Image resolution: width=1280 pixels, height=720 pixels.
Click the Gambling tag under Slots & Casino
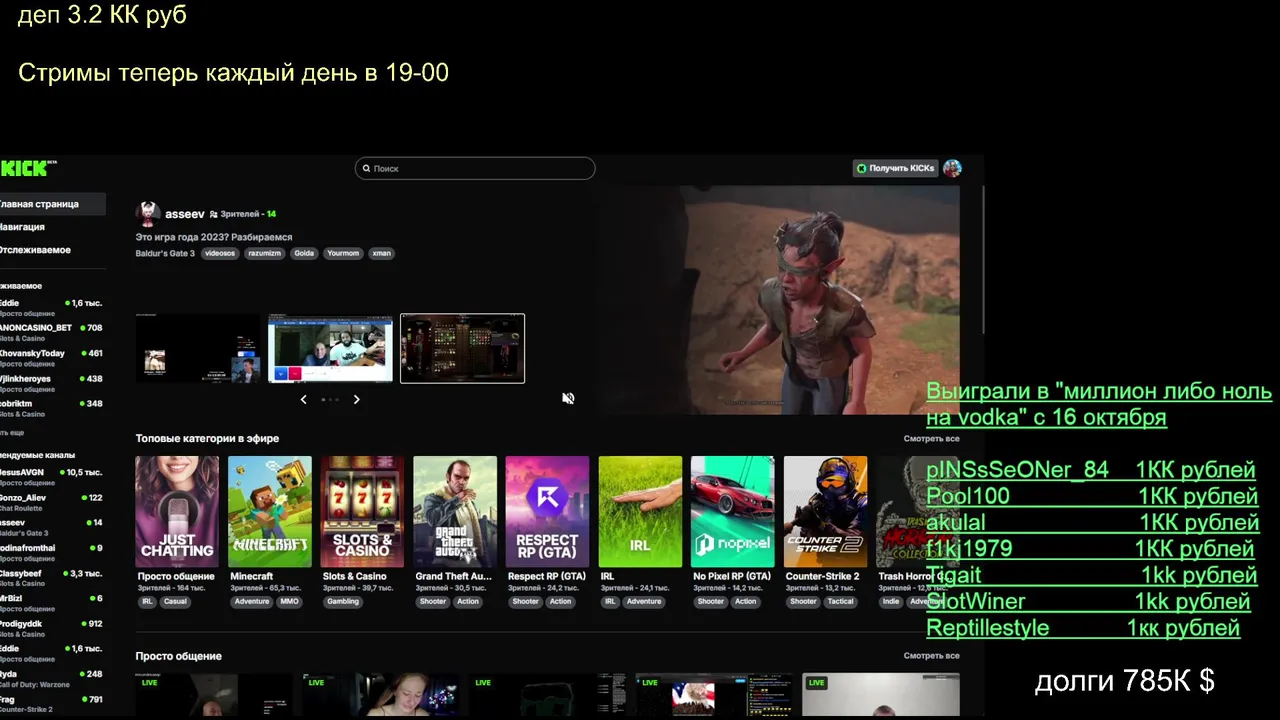click(343, 601)
